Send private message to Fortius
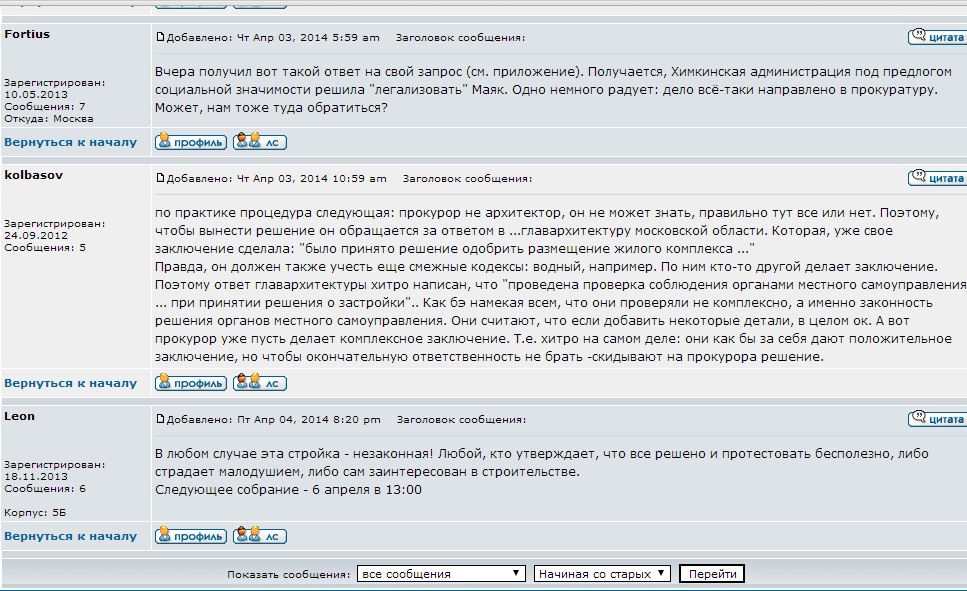Viewport: 967px width, 591px height. pyautogui.click(x=260, y=142)
